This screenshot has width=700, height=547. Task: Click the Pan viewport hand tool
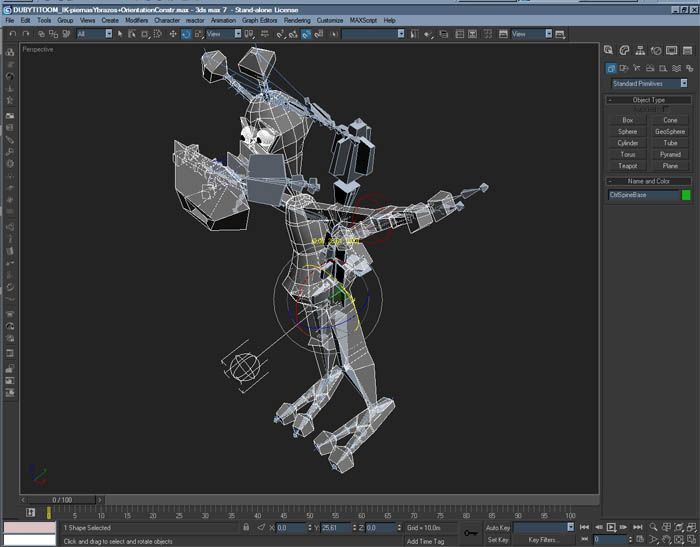[667, 539]
